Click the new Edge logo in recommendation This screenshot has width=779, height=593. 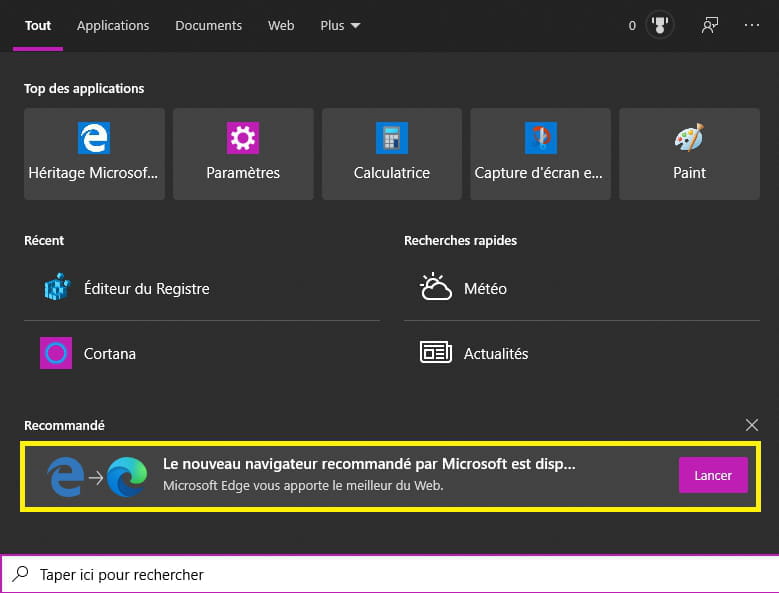tap(127, 477)
